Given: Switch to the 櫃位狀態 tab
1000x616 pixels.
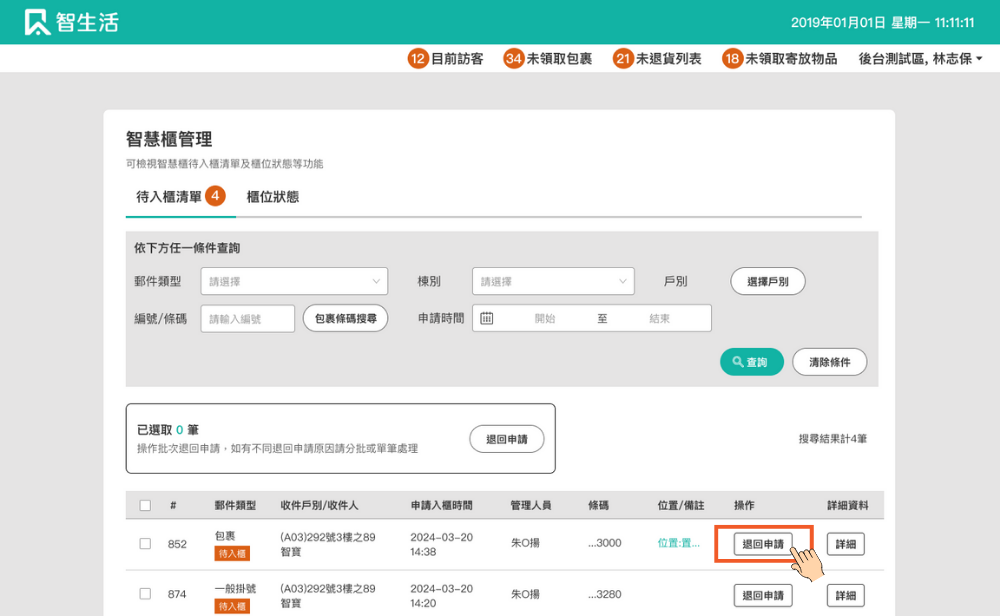Looking at the screenshot, I should (x=273, y=197).
